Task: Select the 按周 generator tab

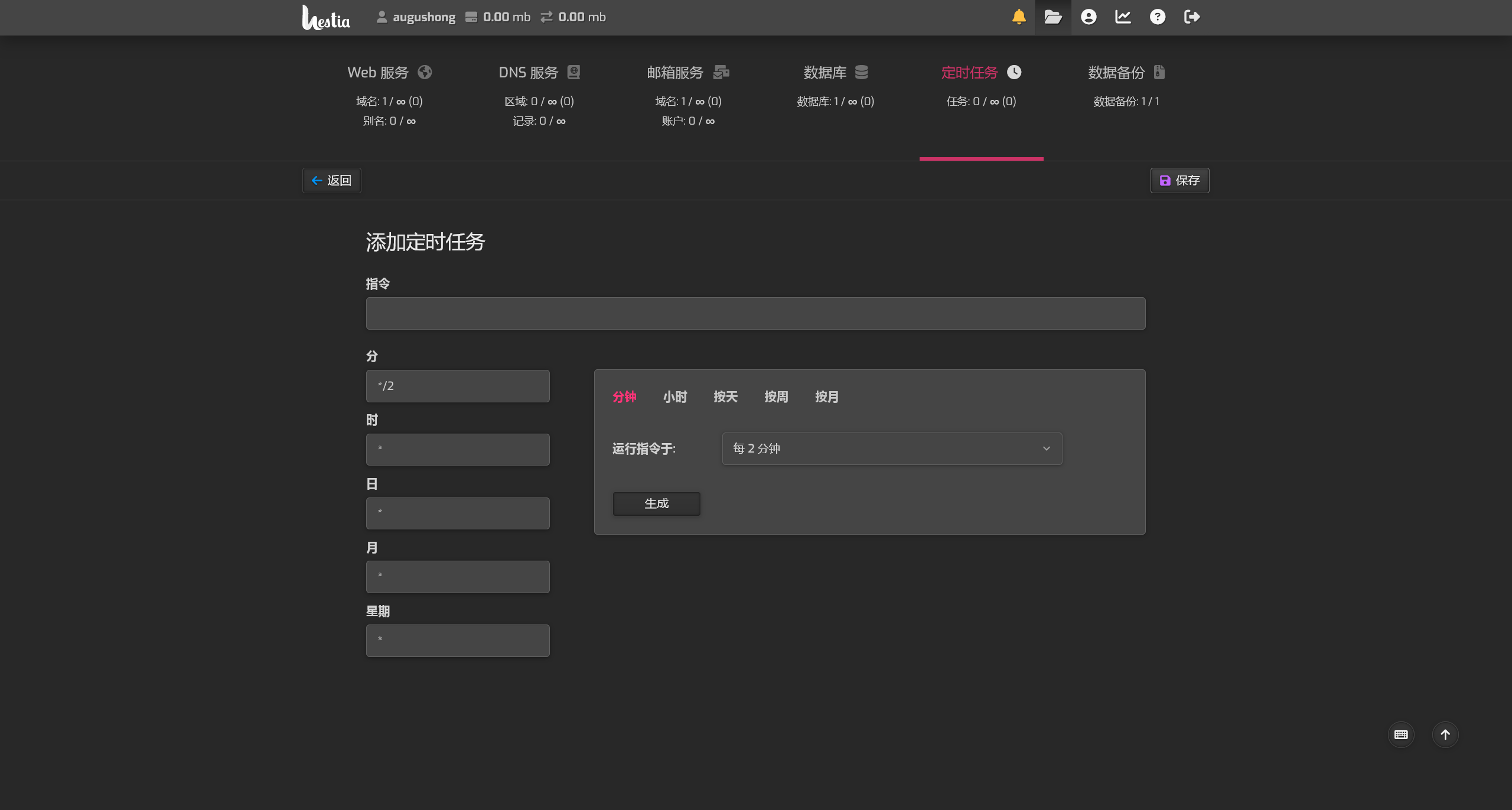Action: coord(776,397)
